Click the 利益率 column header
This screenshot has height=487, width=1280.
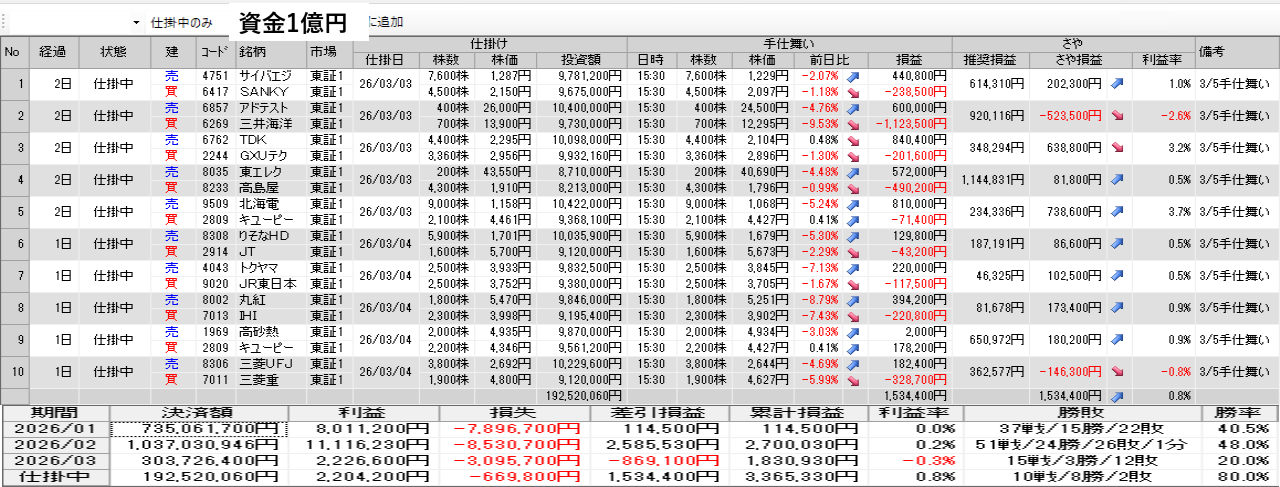1161,60
